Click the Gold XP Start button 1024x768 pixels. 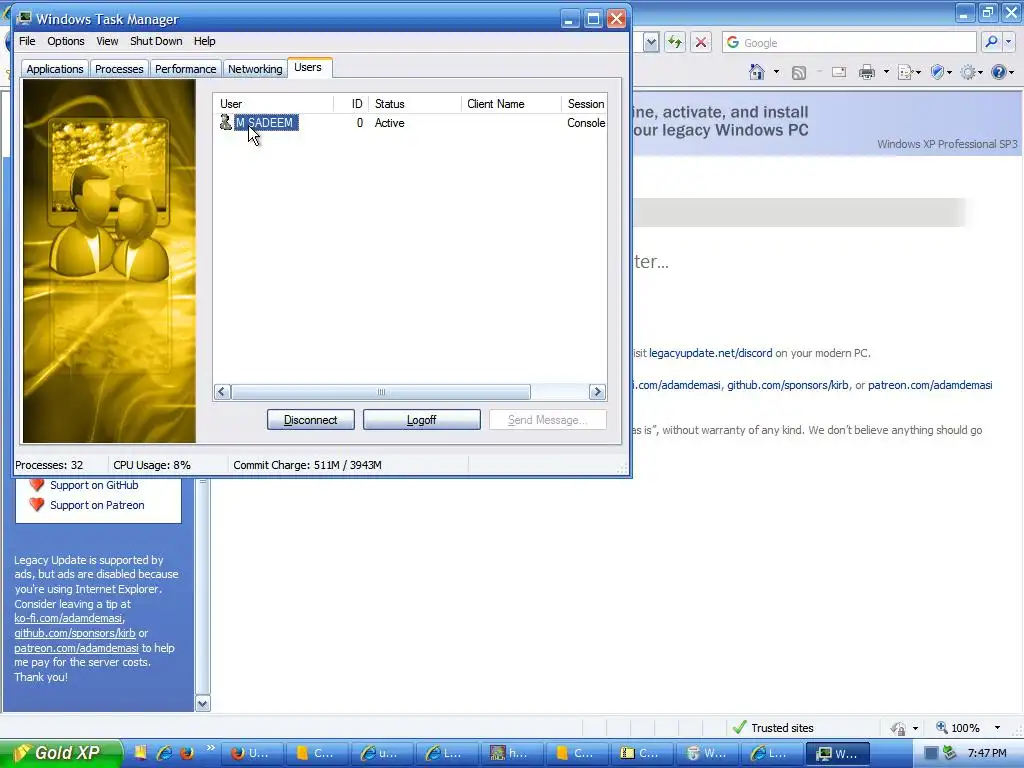pos(61,753)
